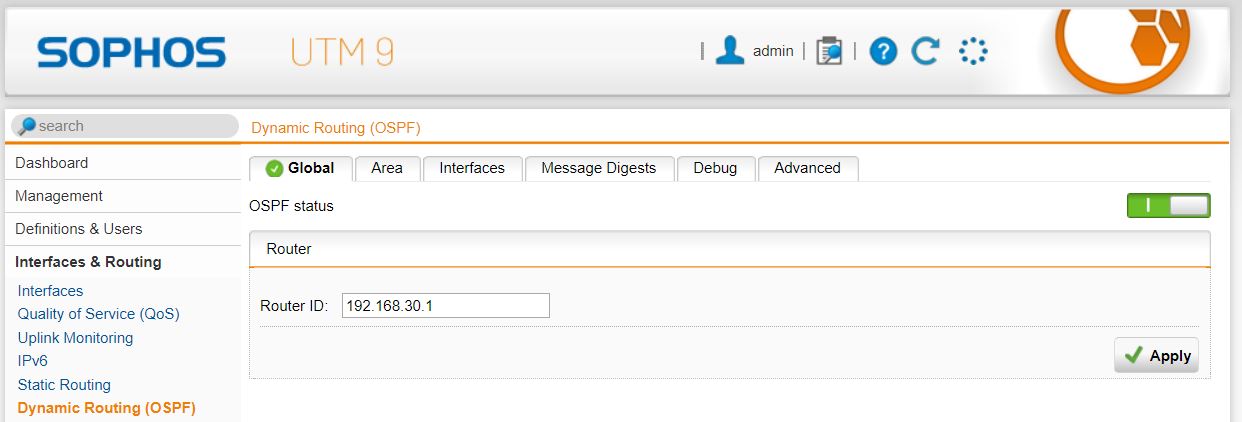
Task: Open the clipboard notes icon in header
Action: pyautogui.click(x=829, y=51)
